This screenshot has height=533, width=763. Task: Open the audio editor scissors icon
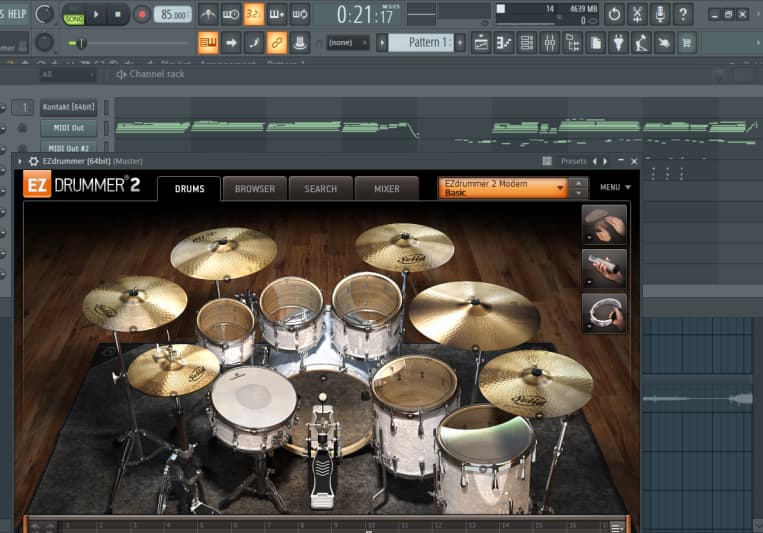pyautogui.click(x=637, y=15)
